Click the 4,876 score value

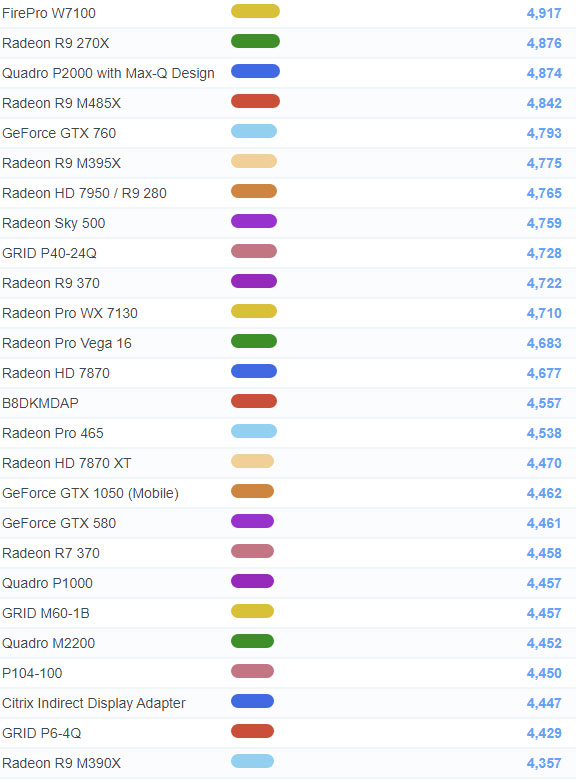544,43
